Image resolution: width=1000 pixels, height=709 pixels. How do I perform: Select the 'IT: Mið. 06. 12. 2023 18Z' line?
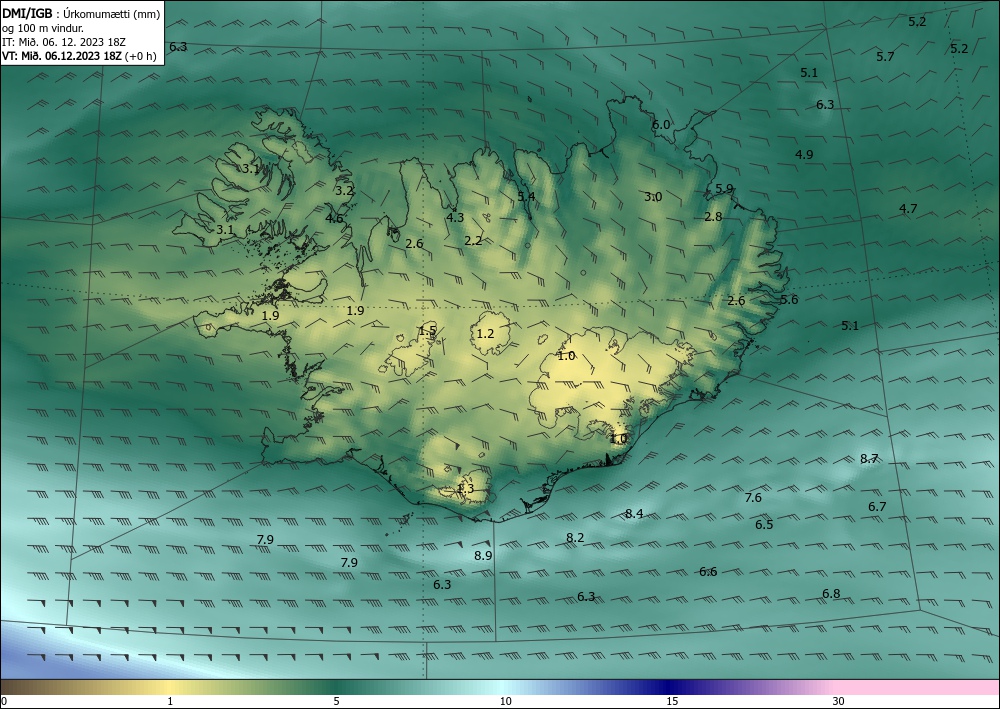64,42
